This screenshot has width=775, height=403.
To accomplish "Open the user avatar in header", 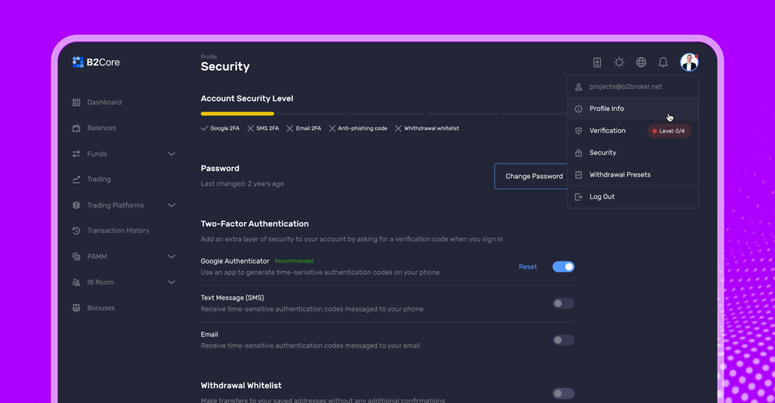I will (x=689, y=62).
